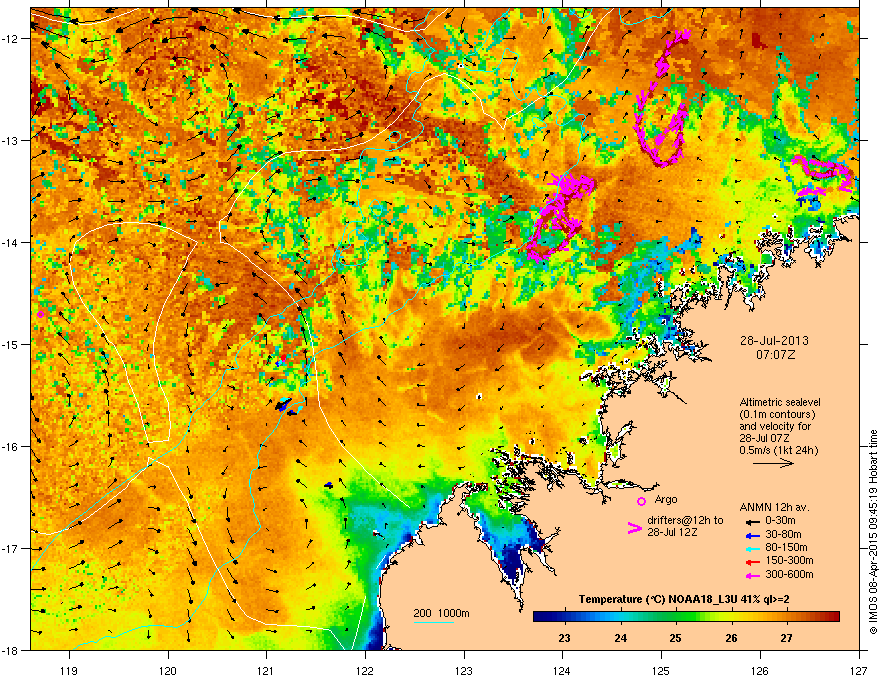Image resolution: width=880 pixels, height=680 pixels.
Task: Click the '126' longitude axis label
Action: 760,670
